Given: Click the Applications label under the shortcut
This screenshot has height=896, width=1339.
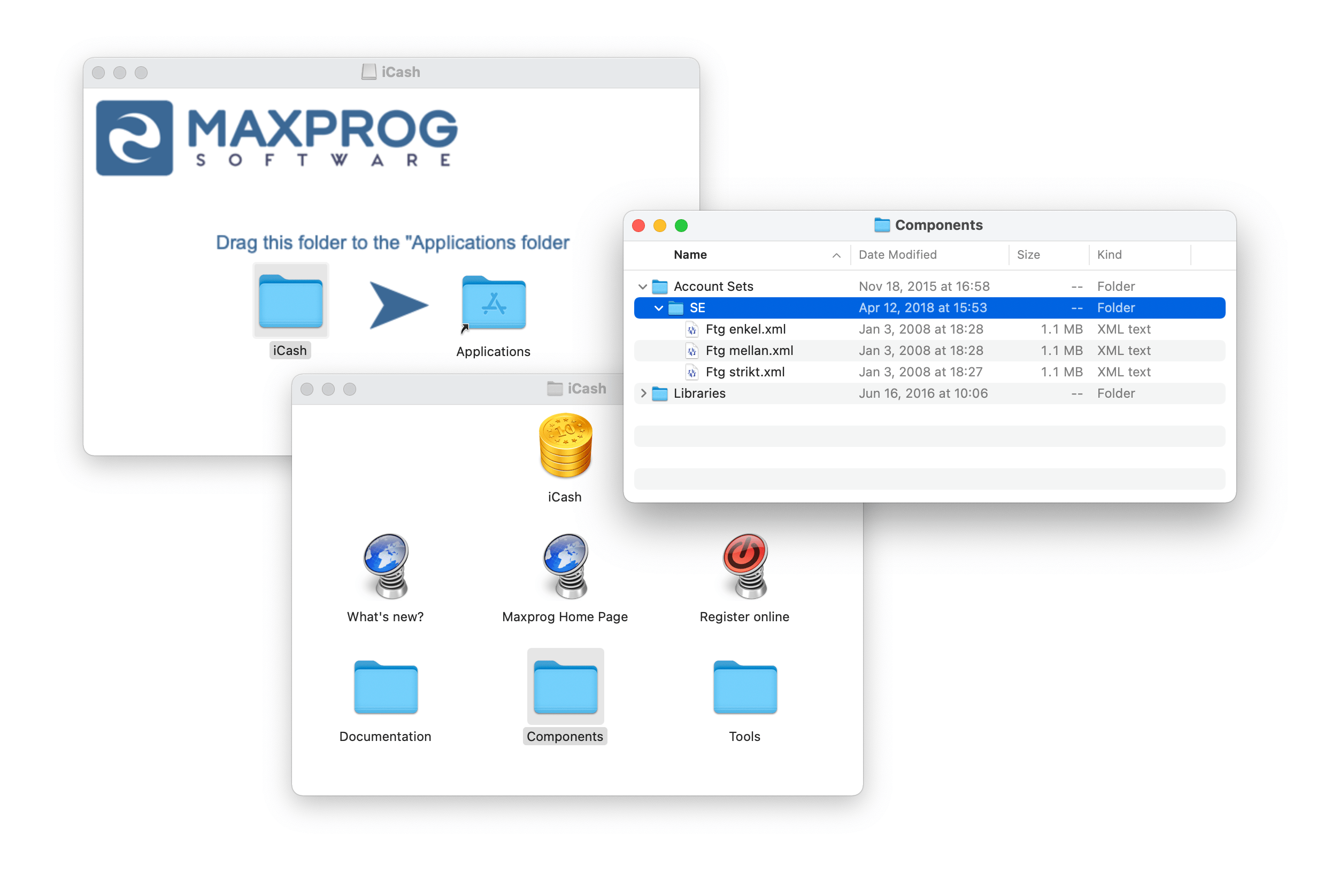Looking at the screenshot, I should (x=492, y=351).
